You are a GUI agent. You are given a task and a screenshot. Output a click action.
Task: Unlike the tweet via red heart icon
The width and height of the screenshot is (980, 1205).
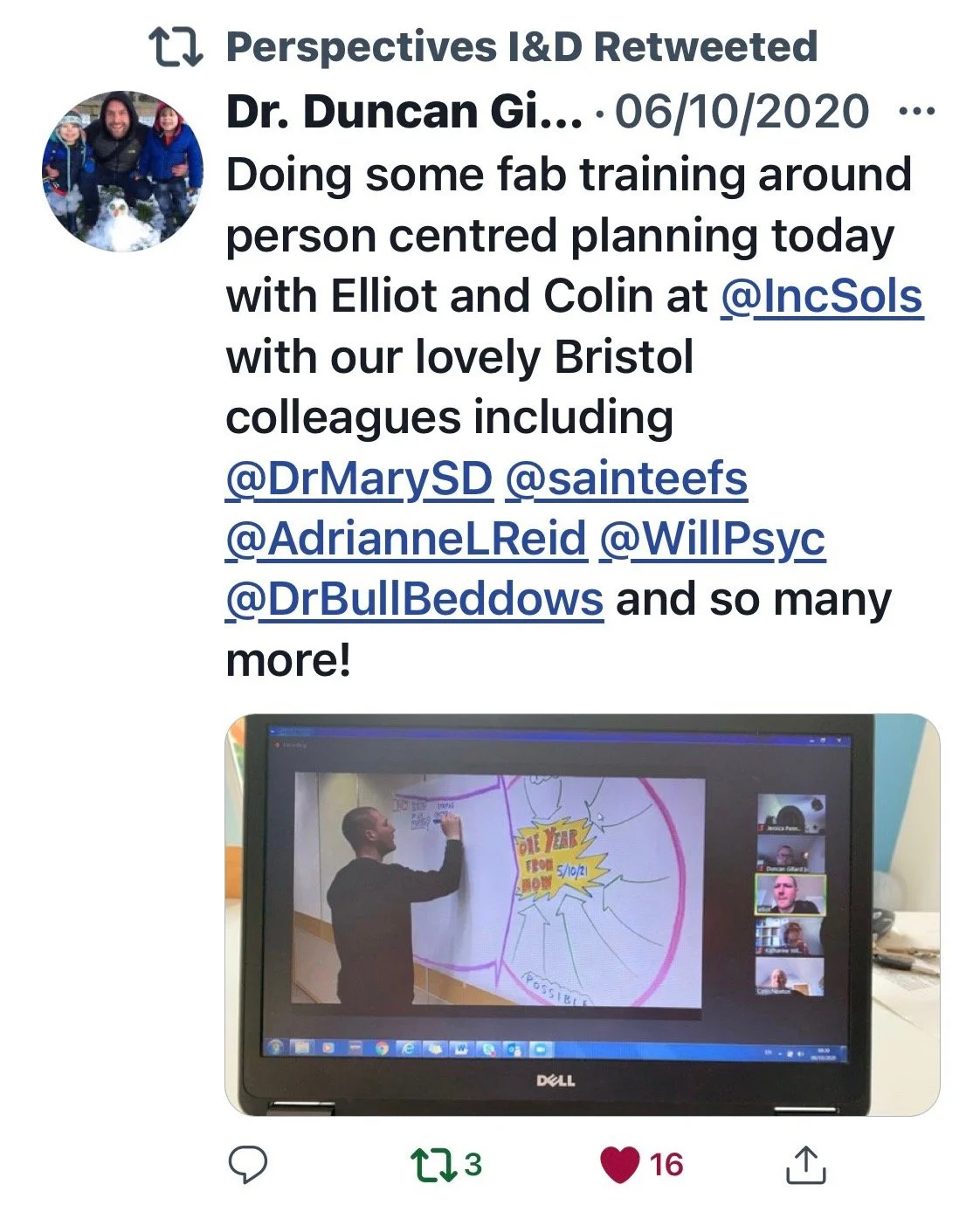click(x=619, y=1165)
